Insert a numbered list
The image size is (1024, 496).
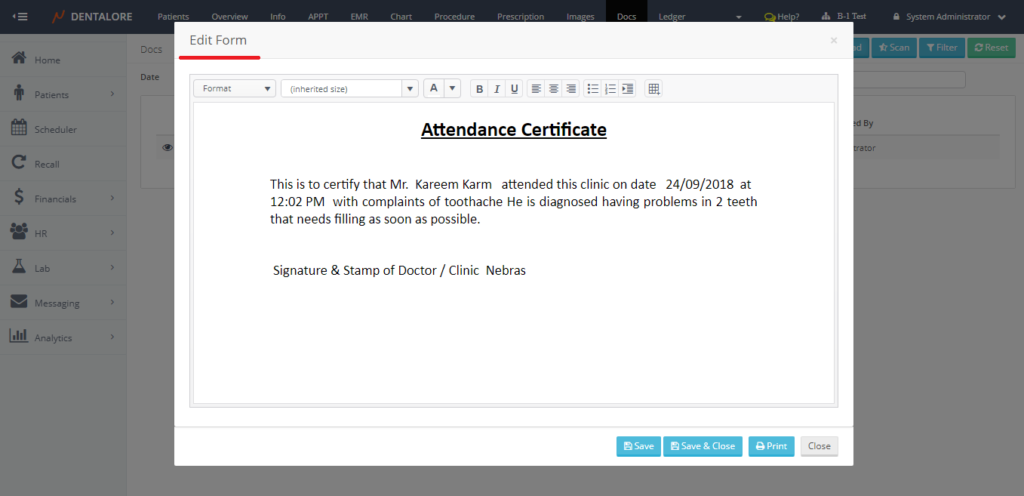[610, 89]
